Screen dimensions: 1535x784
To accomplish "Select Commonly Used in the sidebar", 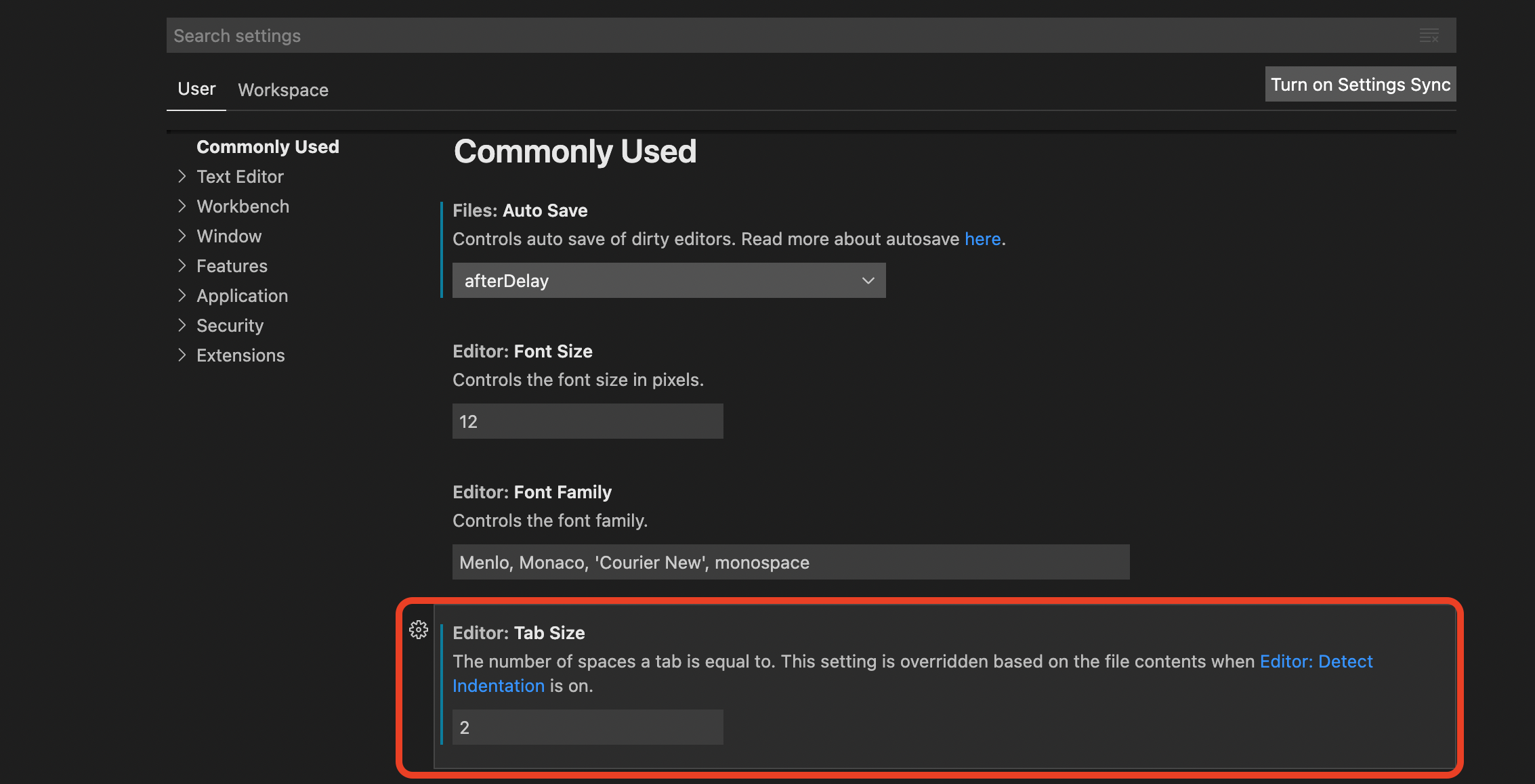I will click(268, 147).
